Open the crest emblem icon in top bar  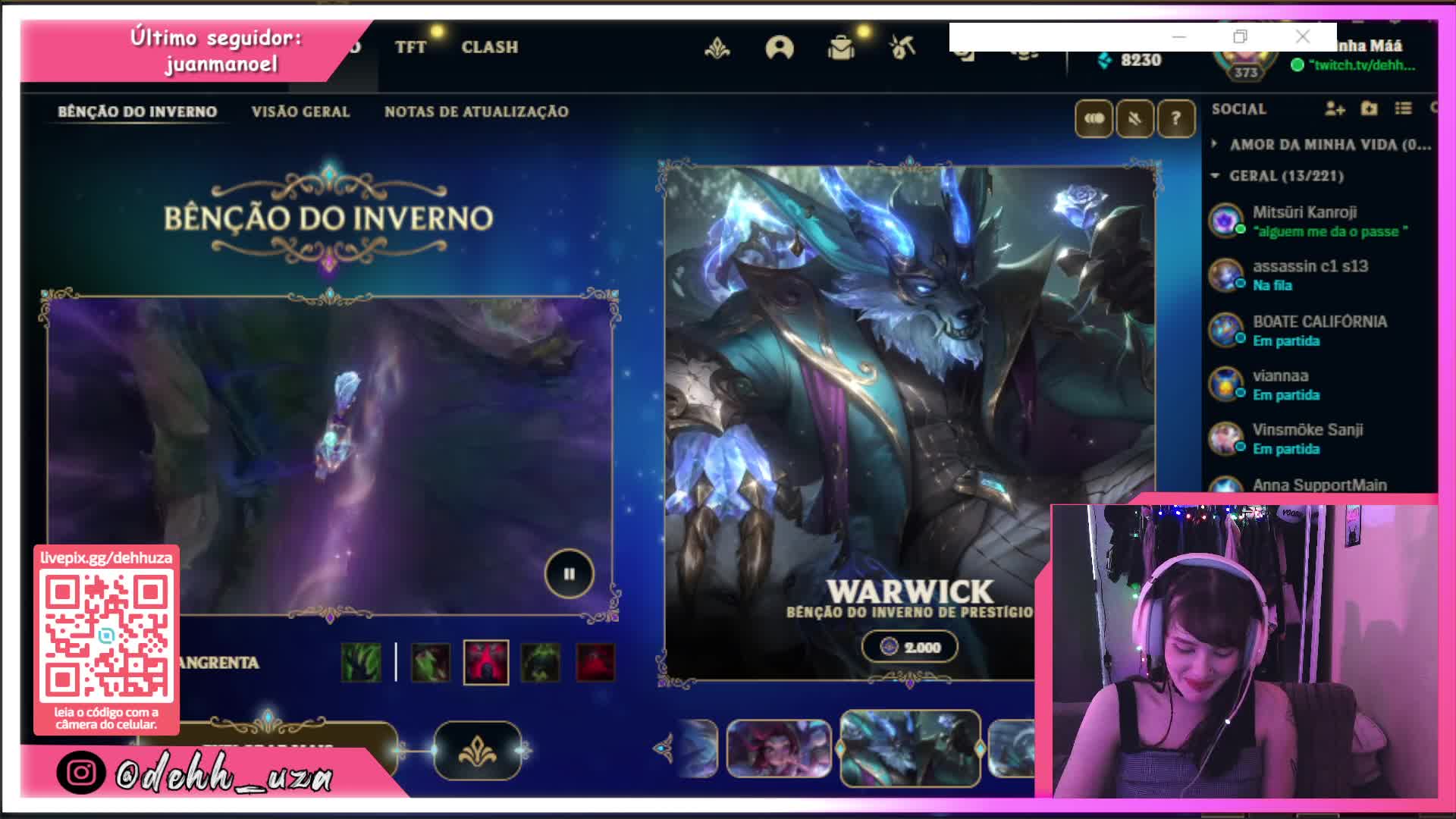coord(717,49)
